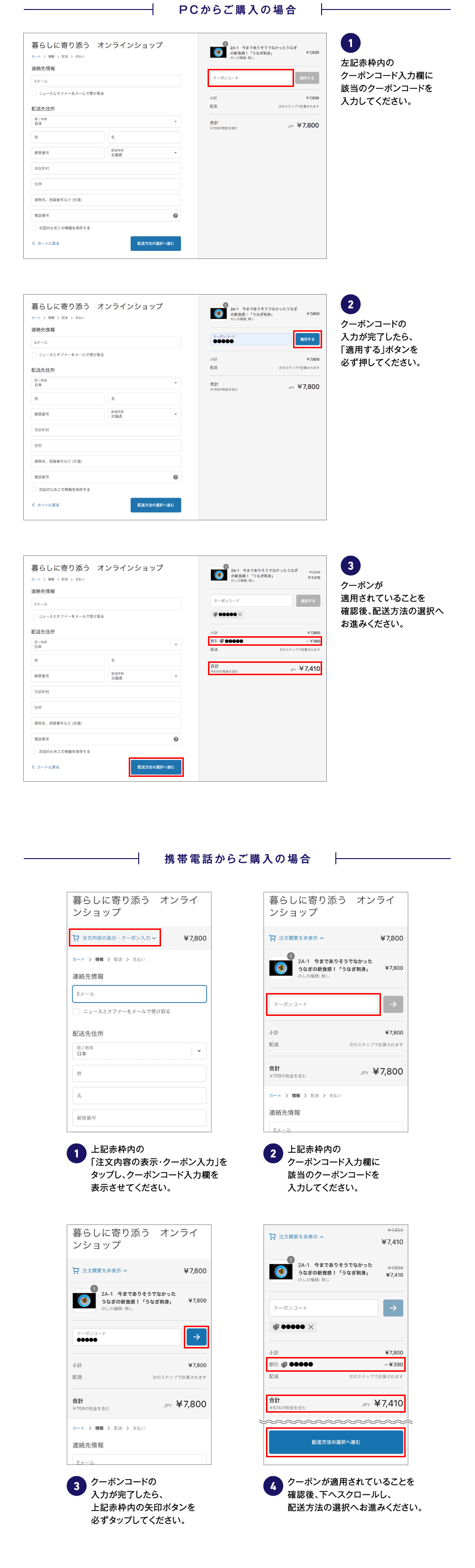Enable save information checkbox in PC step 2
475x1568 pixels.
34,489
